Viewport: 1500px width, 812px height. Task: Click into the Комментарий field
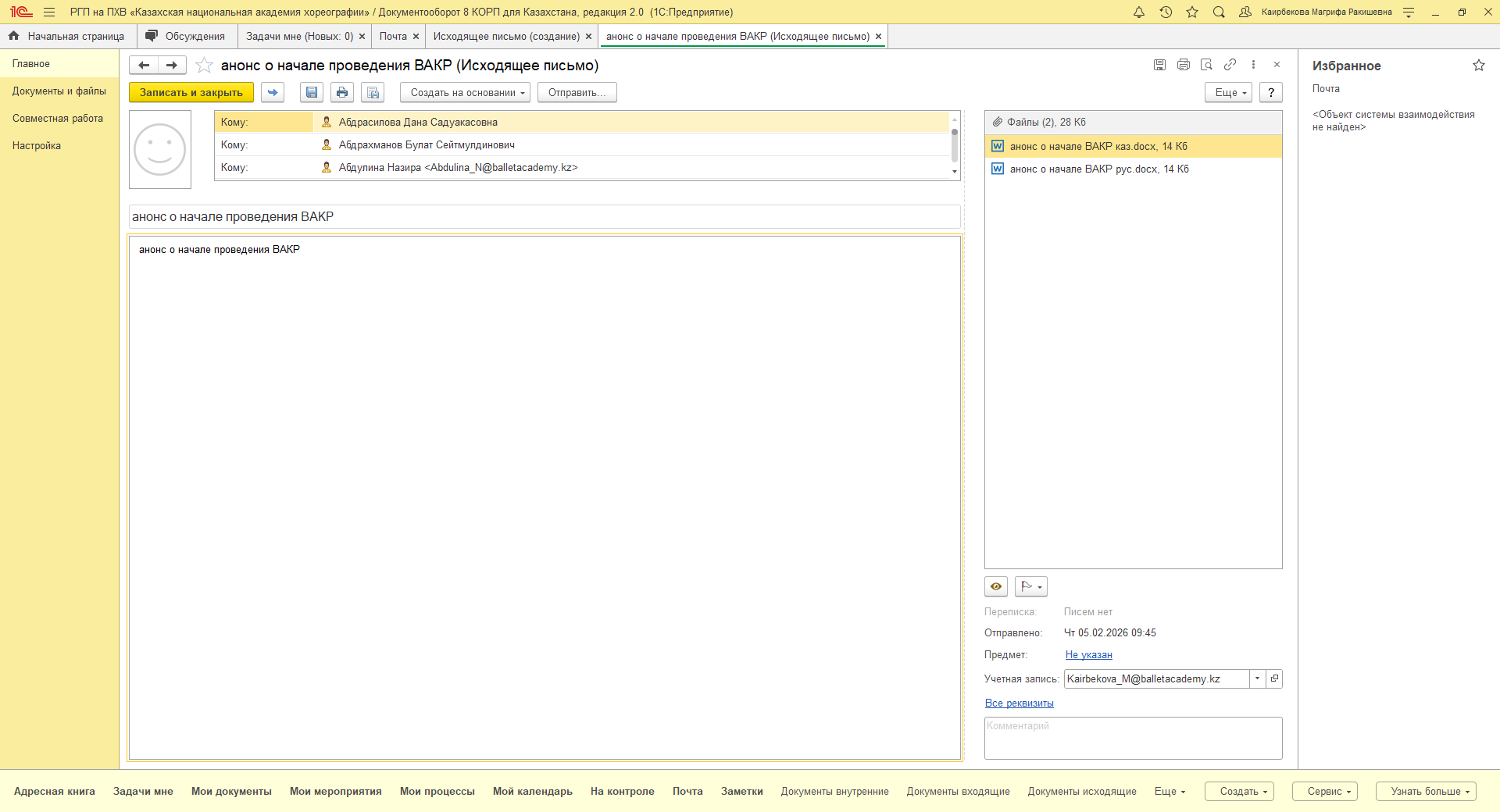click(x=1133, y=738)
